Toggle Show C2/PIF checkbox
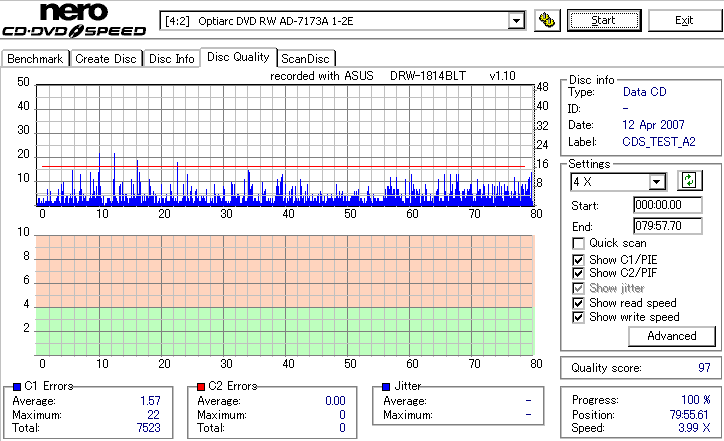The image size is (724, 441). pyautogui.click(x=578, y=273)
